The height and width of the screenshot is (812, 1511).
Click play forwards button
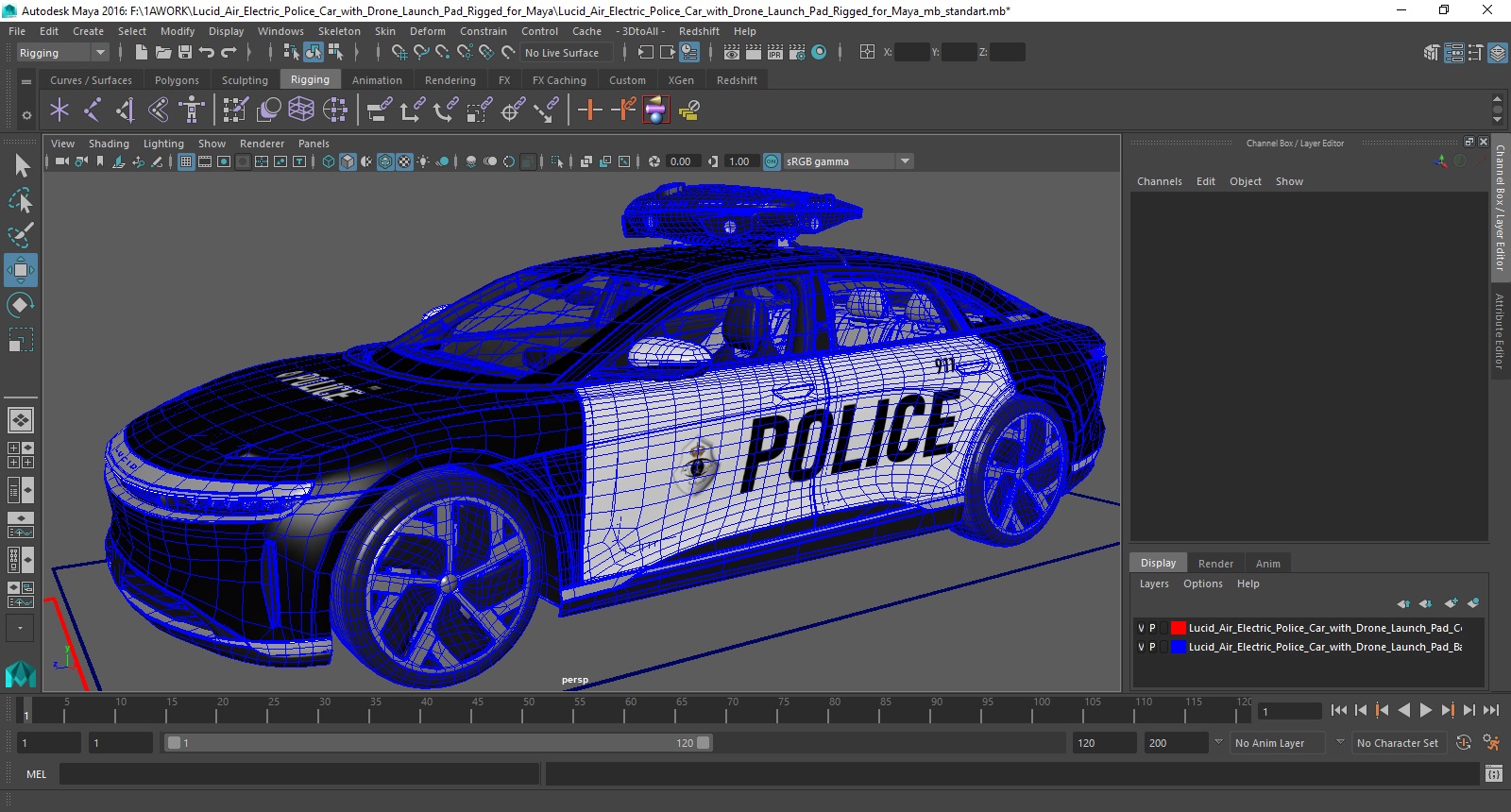1426,710
